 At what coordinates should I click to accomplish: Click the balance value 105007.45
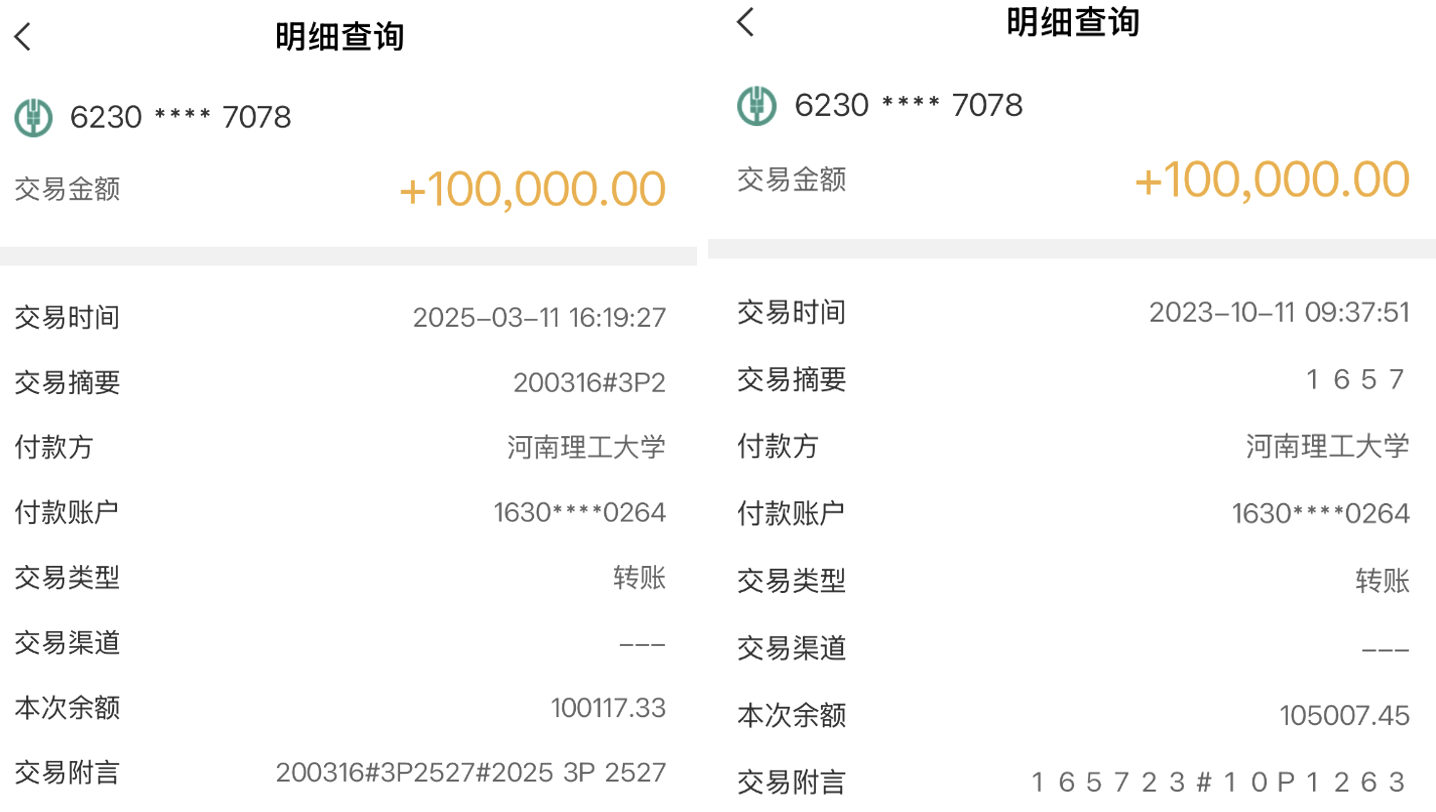[x=1344, y=716]
